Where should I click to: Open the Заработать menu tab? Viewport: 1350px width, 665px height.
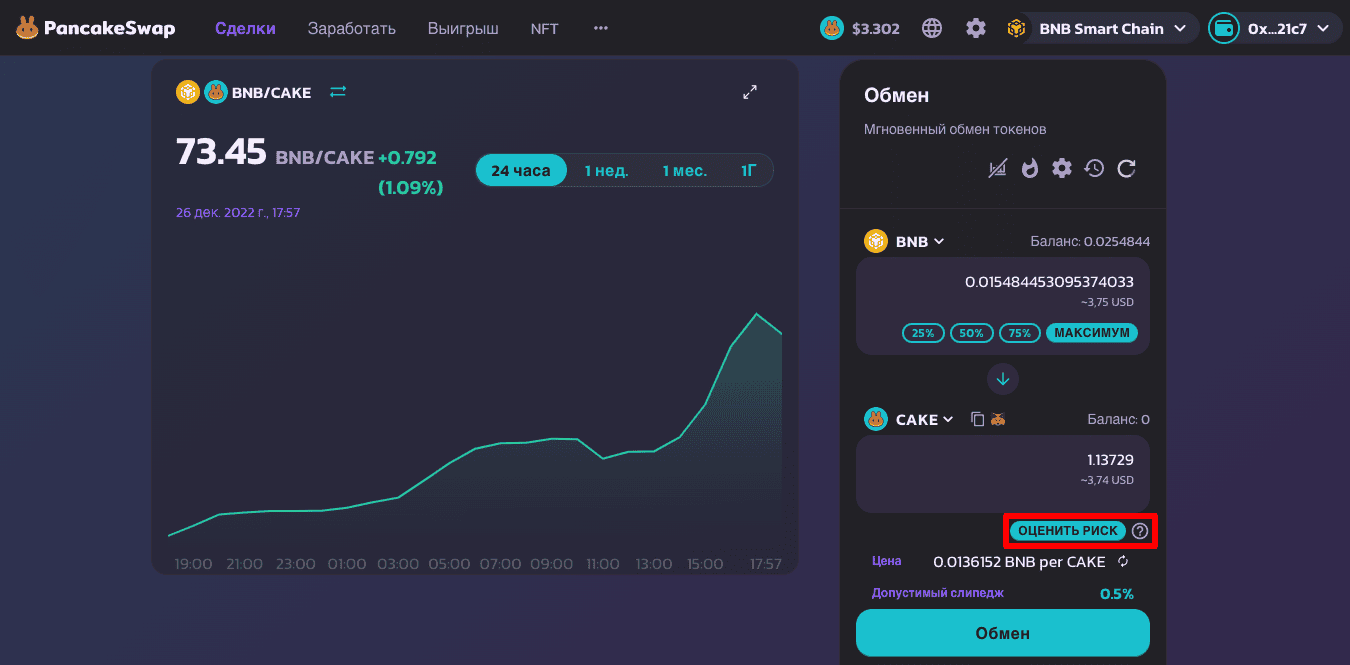click(351, 29)
